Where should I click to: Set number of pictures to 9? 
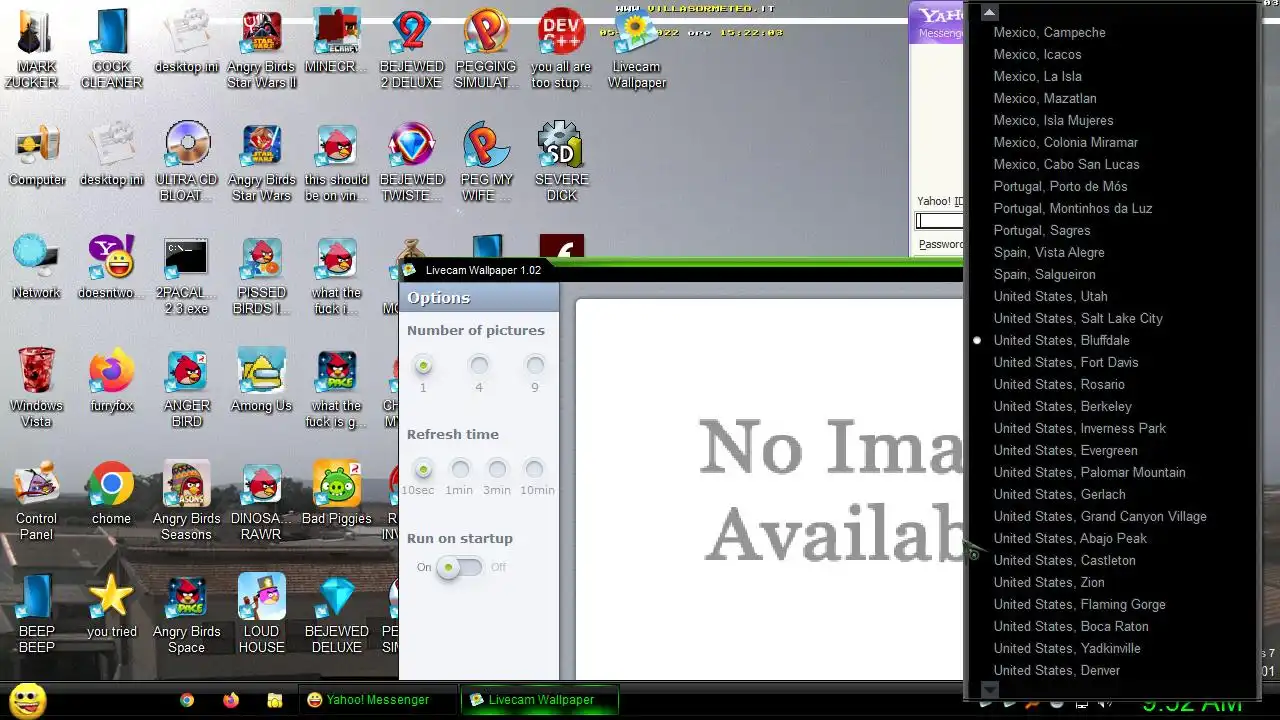535,366
